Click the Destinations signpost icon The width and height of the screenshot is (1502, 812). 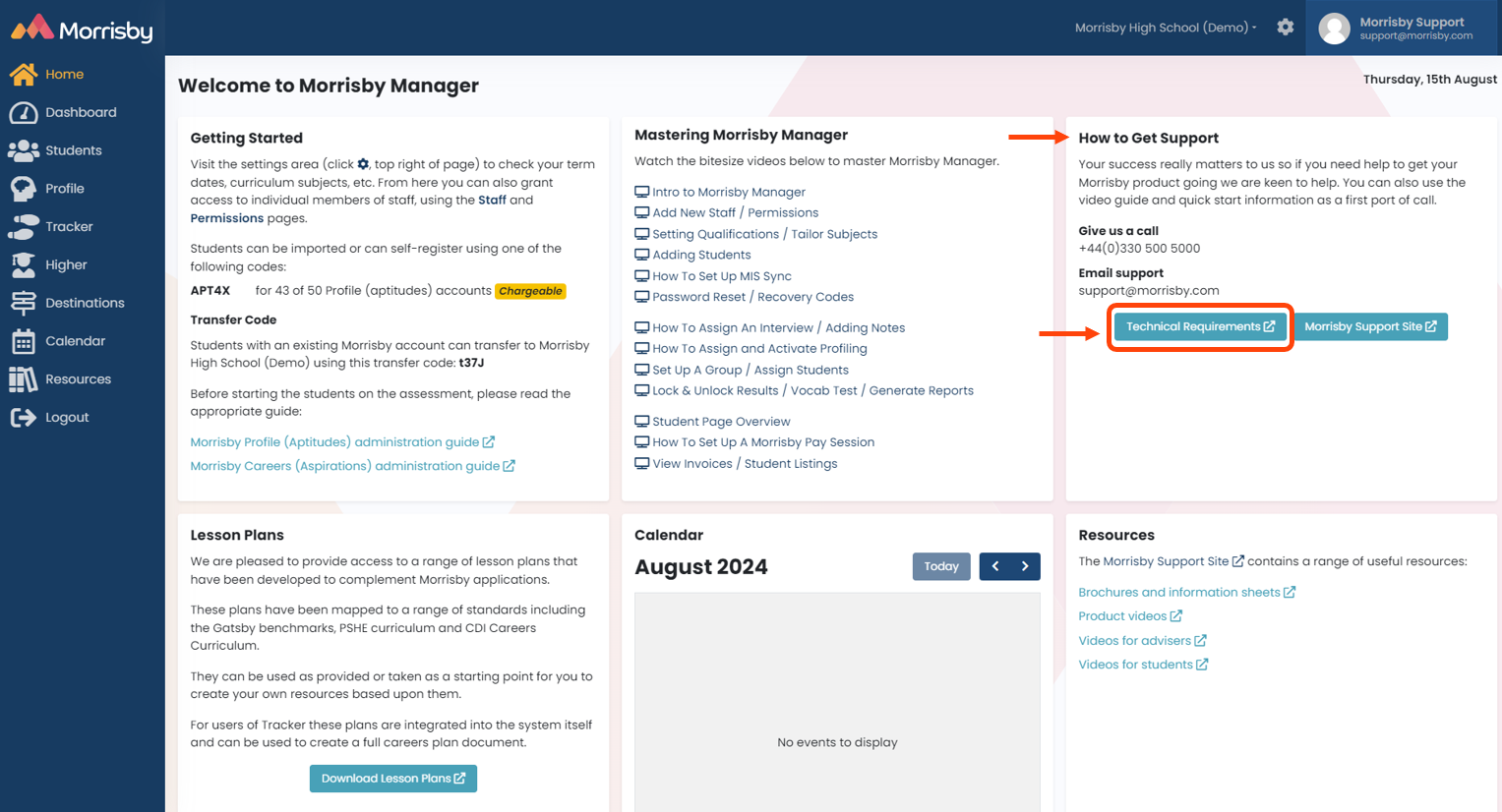tap(24, 303)
